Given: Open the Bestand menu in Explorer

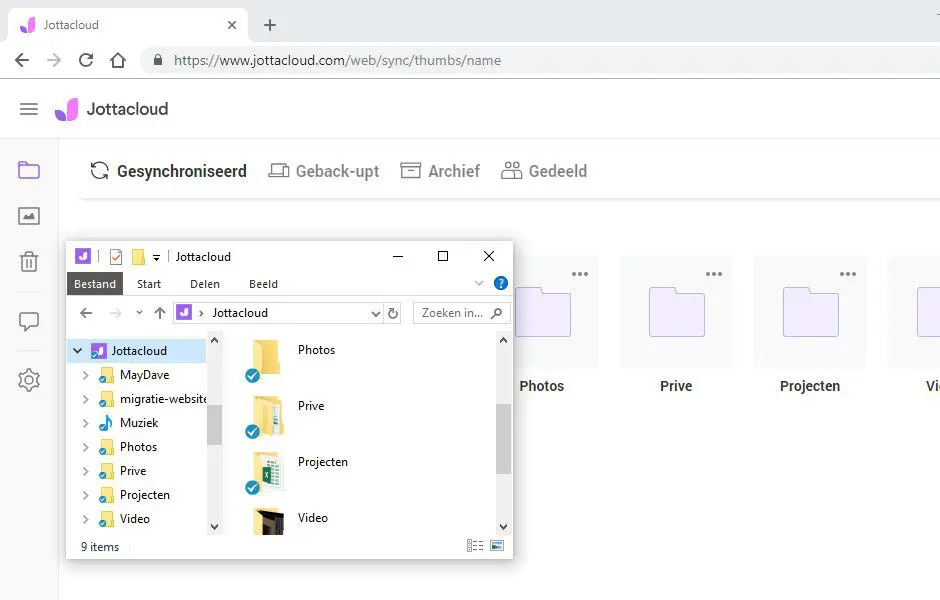Looking at the screenshot, I should tap(95, 284).
